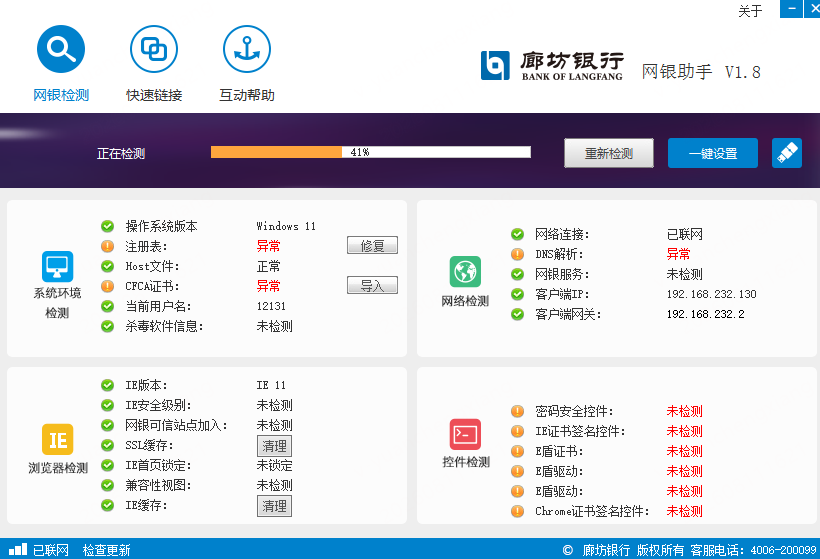Minimize the 网银助手 window
This screenshot has width=820, height=559.
791,8
